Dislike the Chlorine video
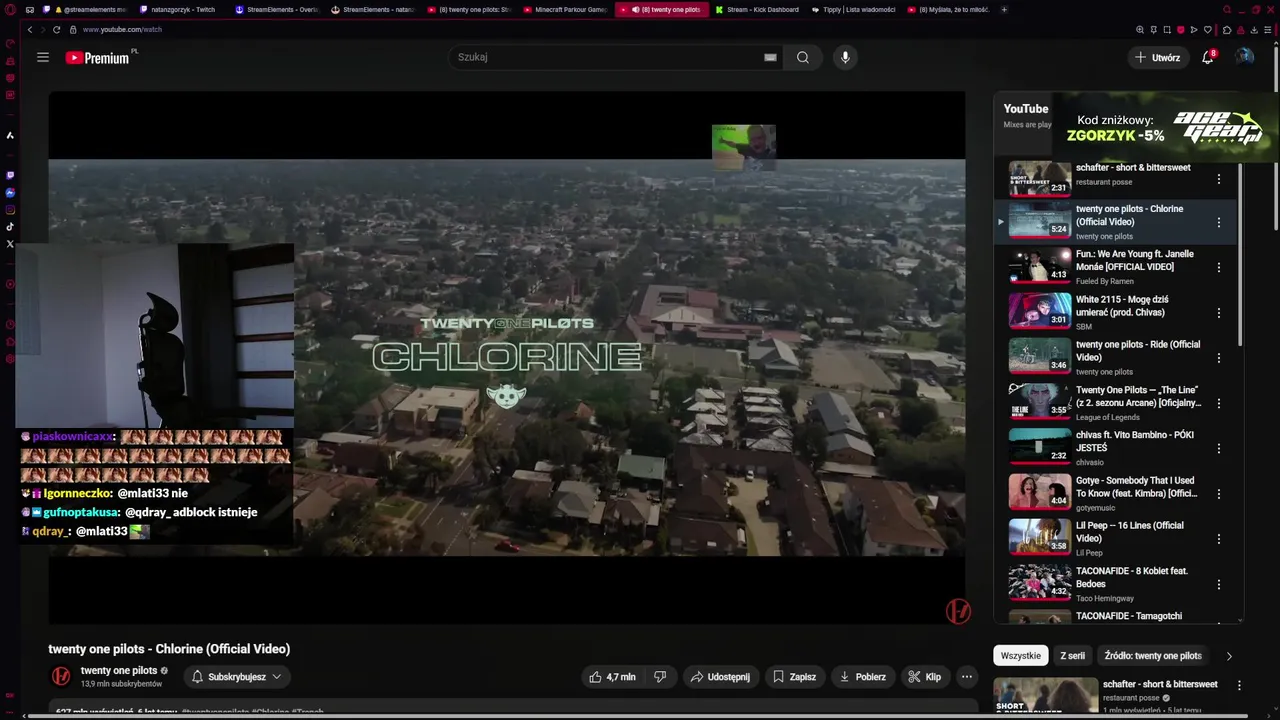Image resolution: width=1280 pixels, height=720 pixels. pyautogui.click(x=660, y=677)
